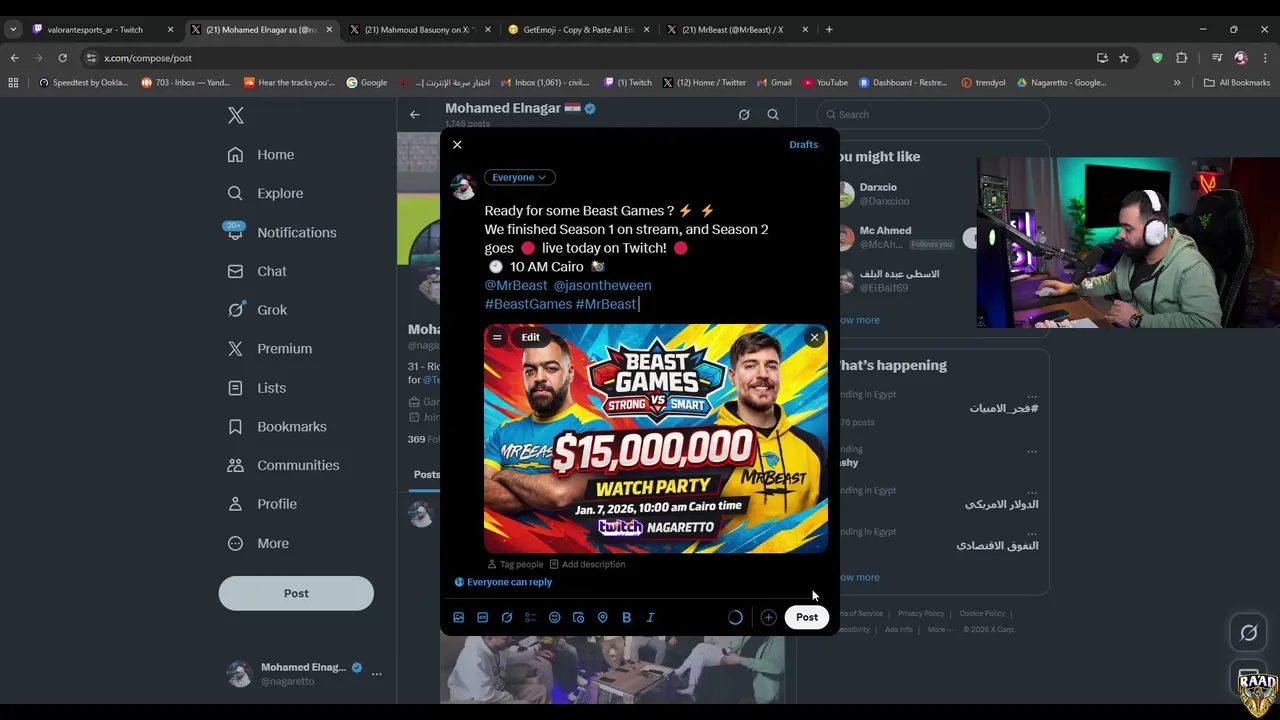1280x720 pixels.
Task: Open the browser apps grid icon
Action: point(13,83)
